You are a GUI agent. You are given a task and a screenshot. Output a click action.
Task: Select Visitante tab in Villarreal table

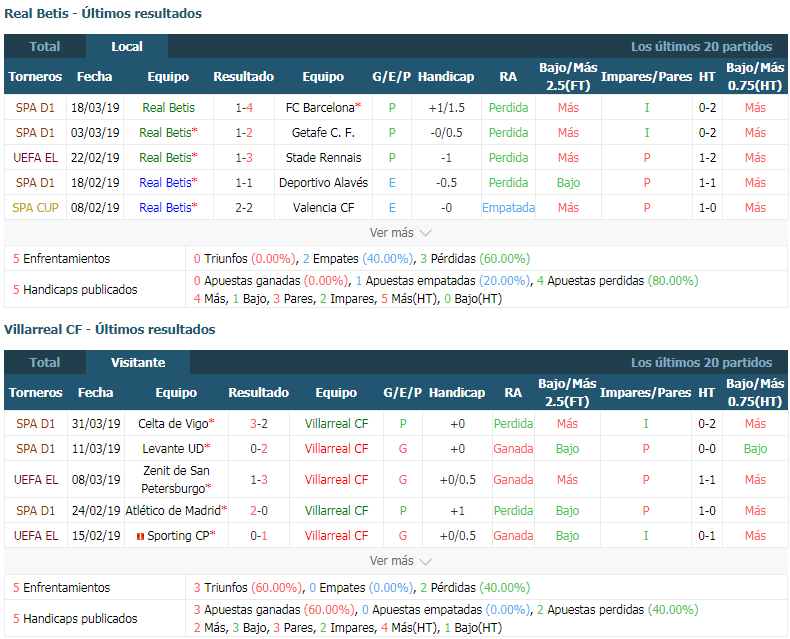coord(138,362)
